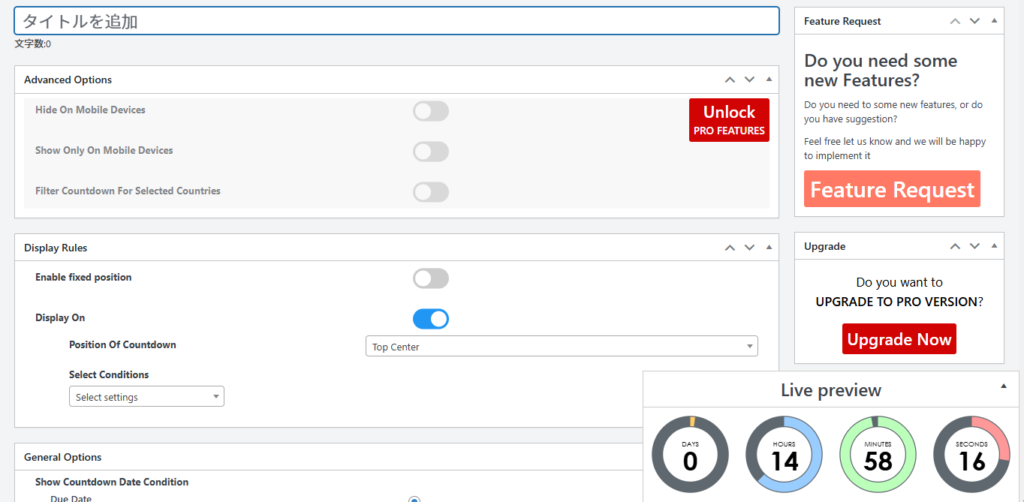This screenshot has height=502, width=1024.
Task: Select the Due Date radio button
Action: tap(414, 499)
